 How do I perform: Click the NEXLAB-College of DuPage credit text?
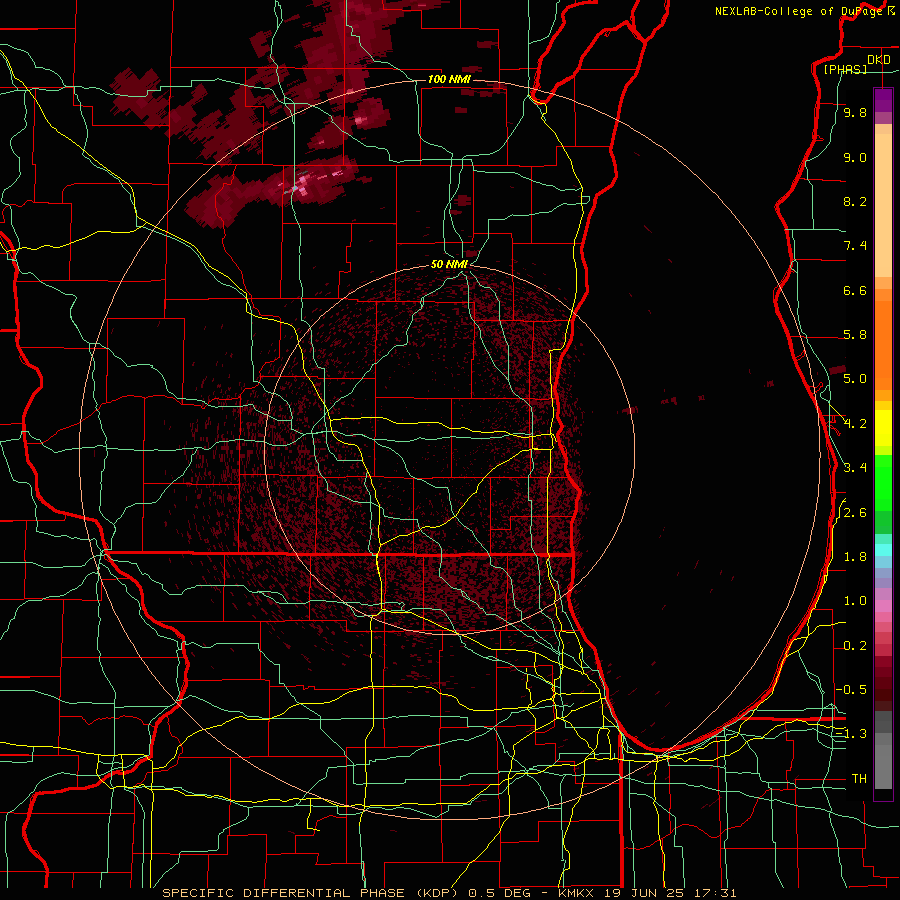coord(801,11)
